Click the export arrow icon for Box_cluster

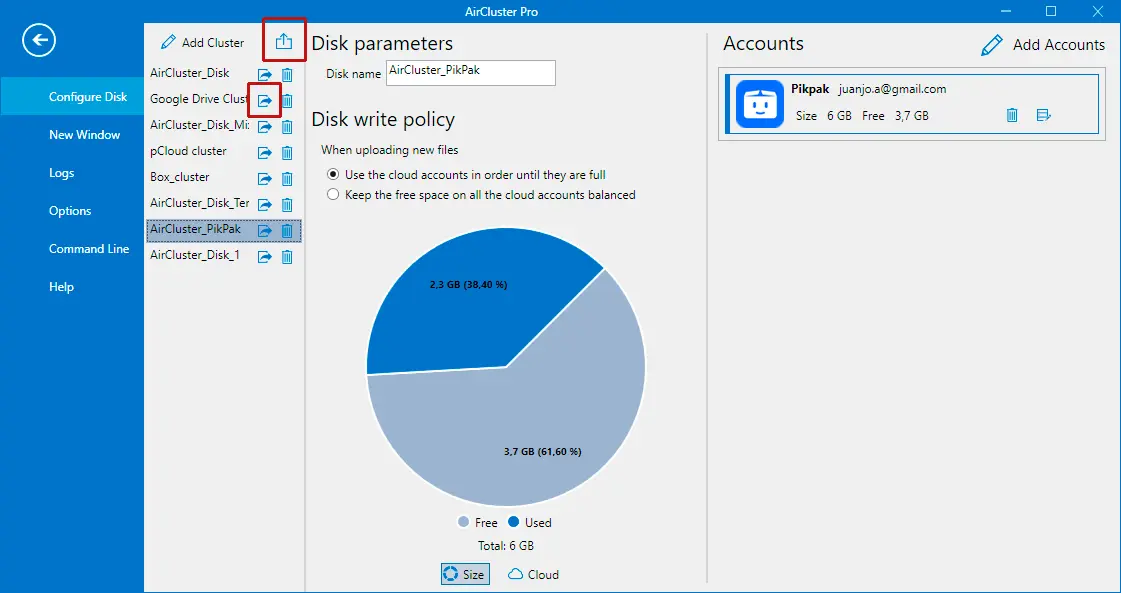[x=265, y=179]
